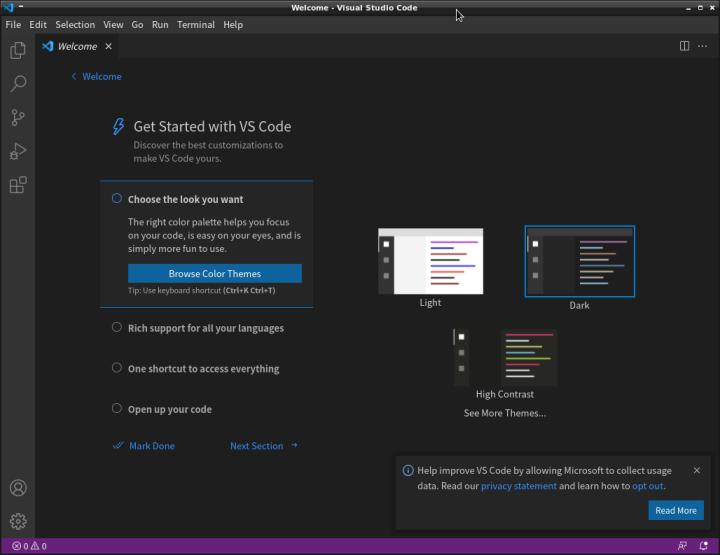Click the 'Ctrl+K Ctrl+T' shortcut tip text

point(249,290)
